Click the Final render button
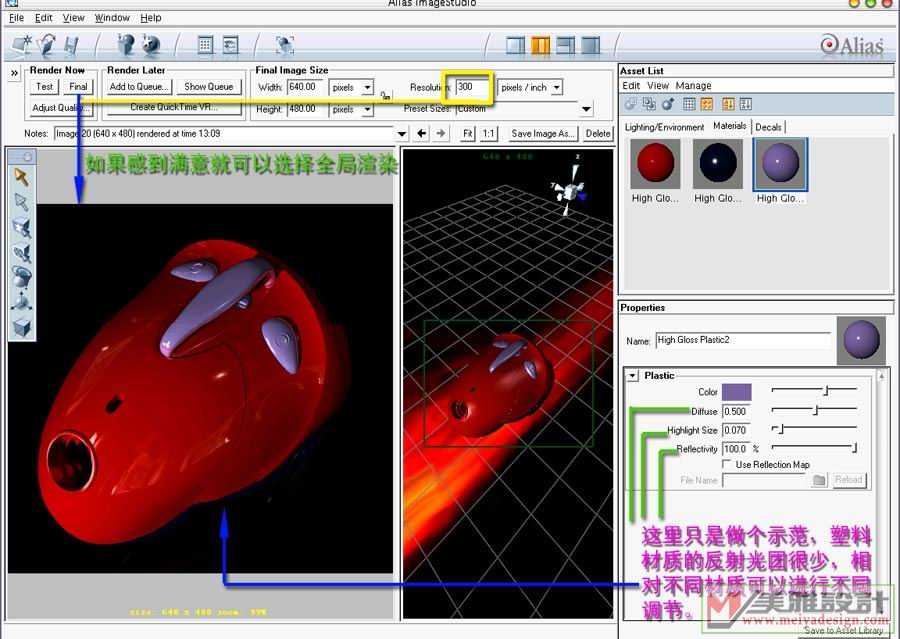The image size is (900, 639). point(78,87)
